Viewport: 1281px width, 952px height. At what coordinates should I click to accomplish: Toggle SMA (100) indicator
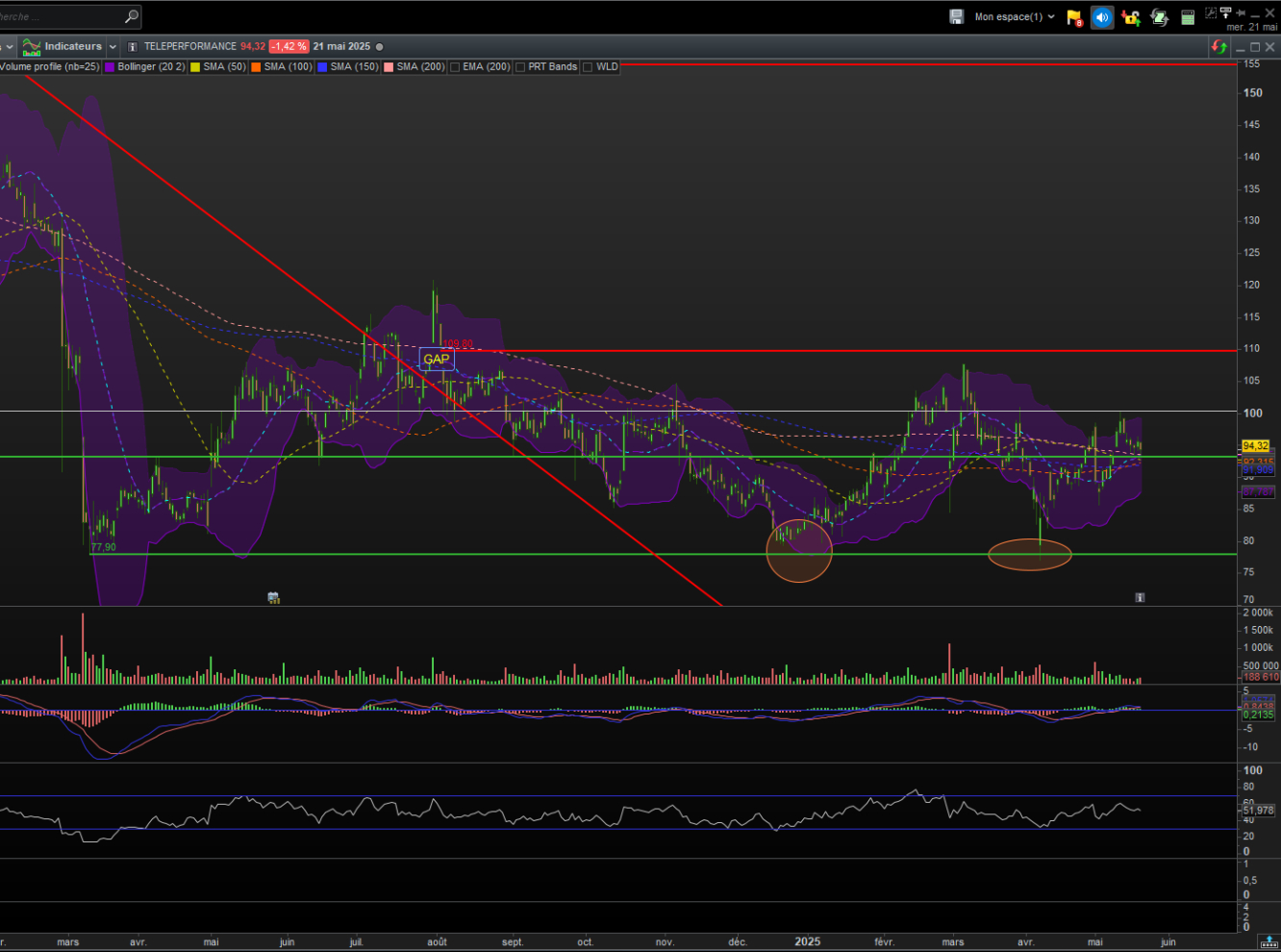282,66
